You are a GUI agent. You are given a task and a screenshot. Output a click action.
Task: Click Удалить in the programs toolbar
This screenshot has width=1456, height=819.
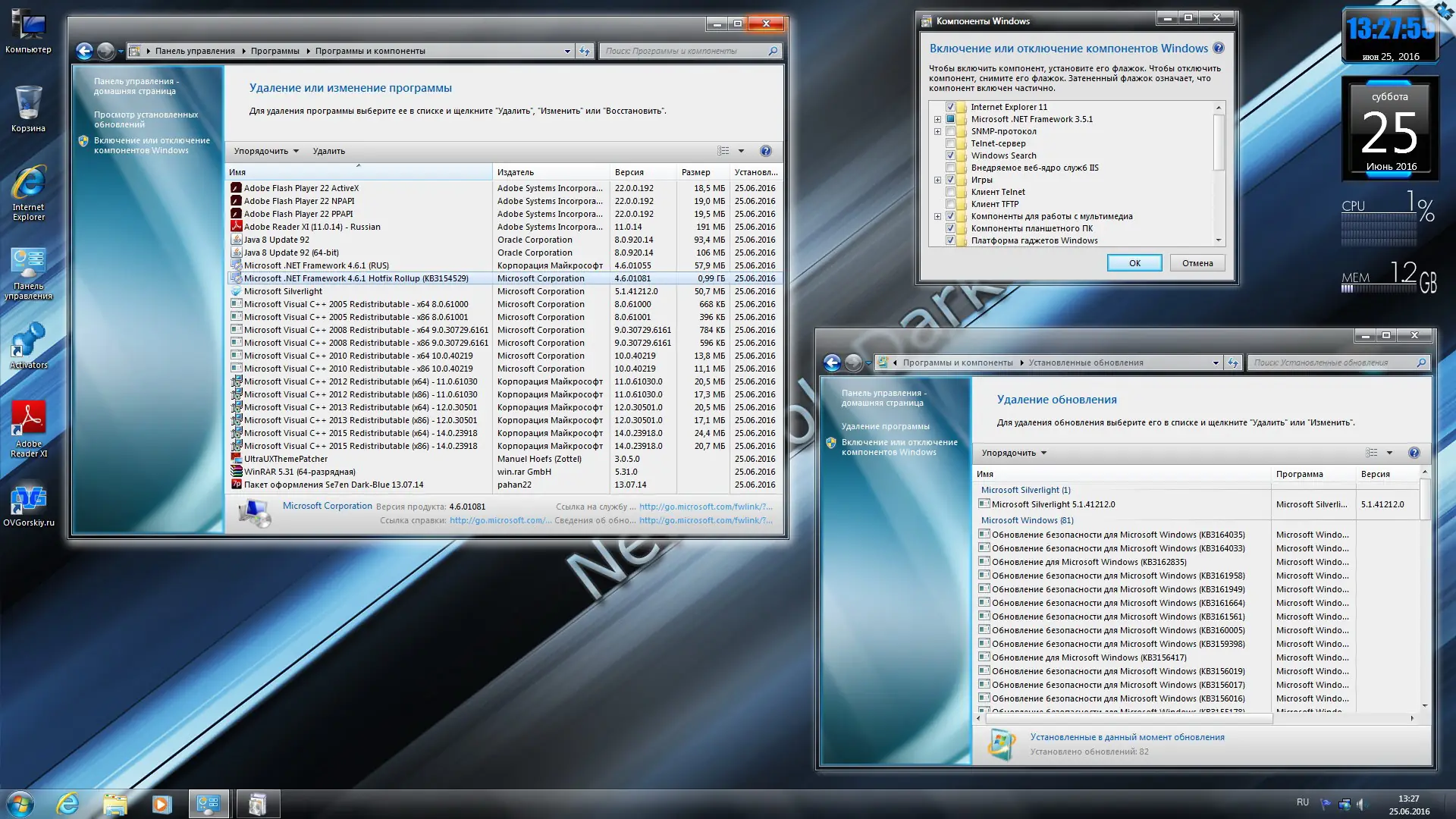coord(328,151)
